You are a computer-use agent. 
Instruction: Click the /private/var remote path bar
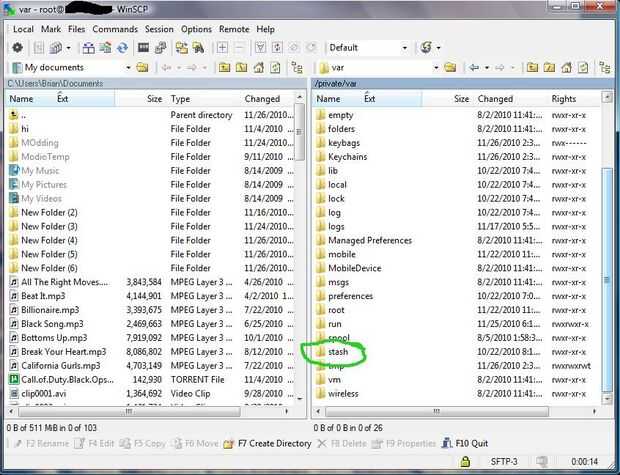click(461, 83)
